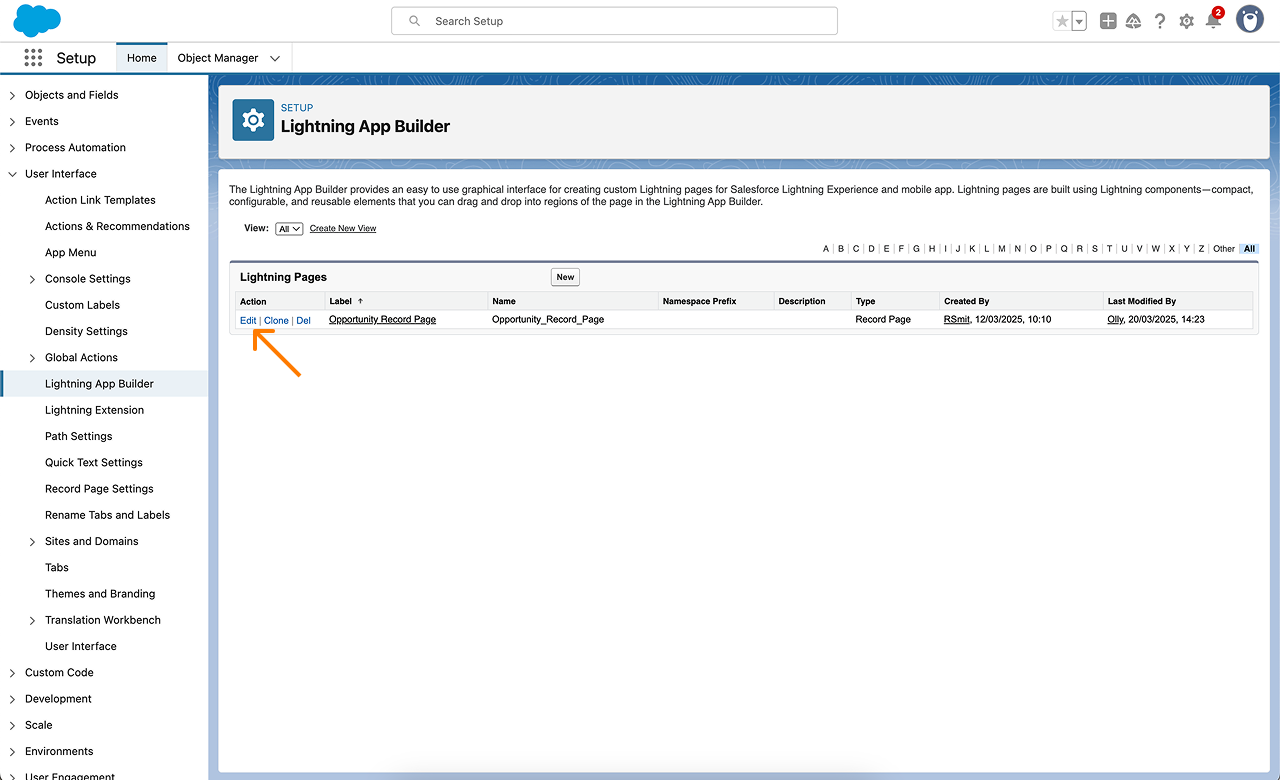The height and width of the screenshot is (781, 1280).
Task: Delete the Opportunity Record Page via Del
Action: tap(303, 321)
